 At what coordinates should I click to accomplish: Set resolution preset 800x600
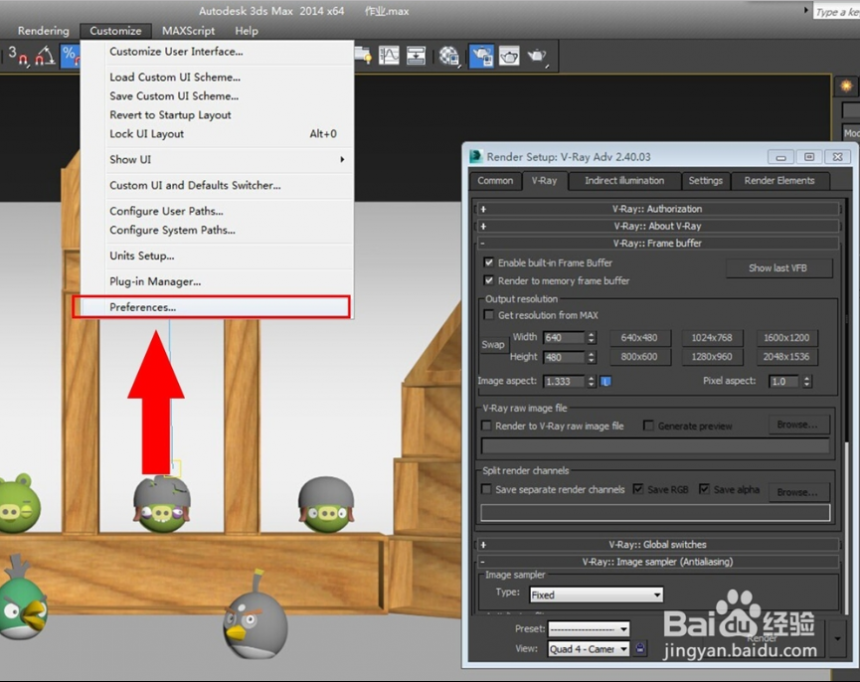639,357
